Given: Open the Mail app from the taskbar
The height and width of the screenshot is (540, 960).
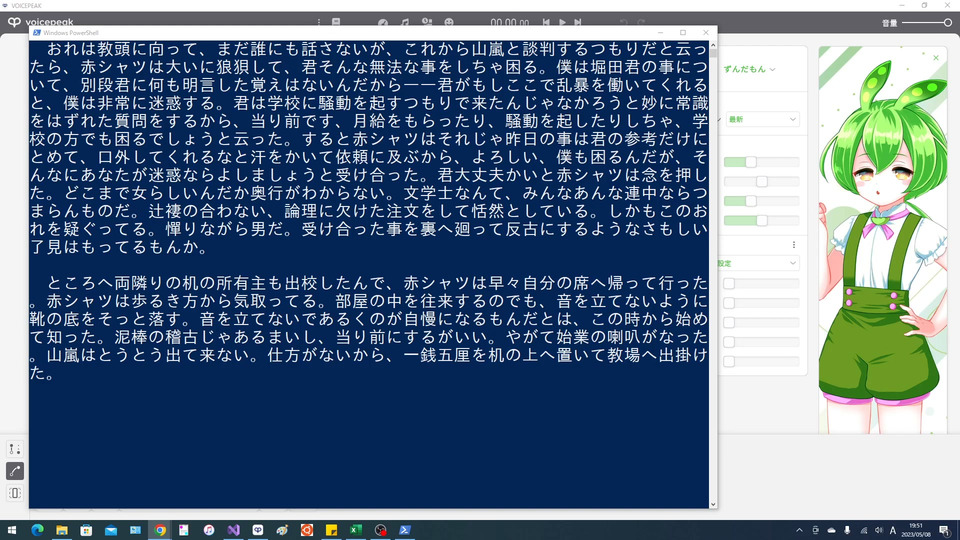Looking at the screenshot, I should click(111, 530).
